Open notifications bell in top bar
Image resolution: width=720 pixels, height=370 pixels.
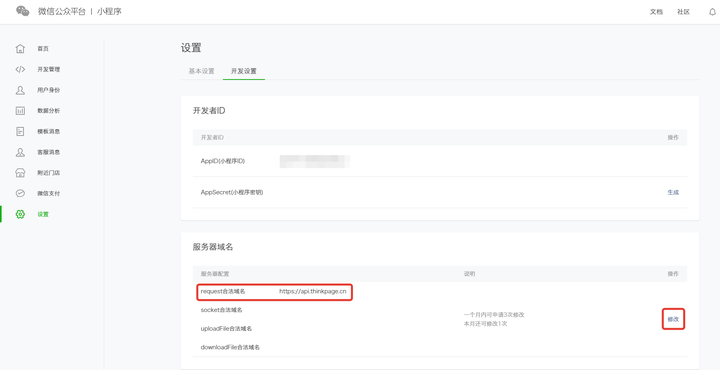[712, 12]
